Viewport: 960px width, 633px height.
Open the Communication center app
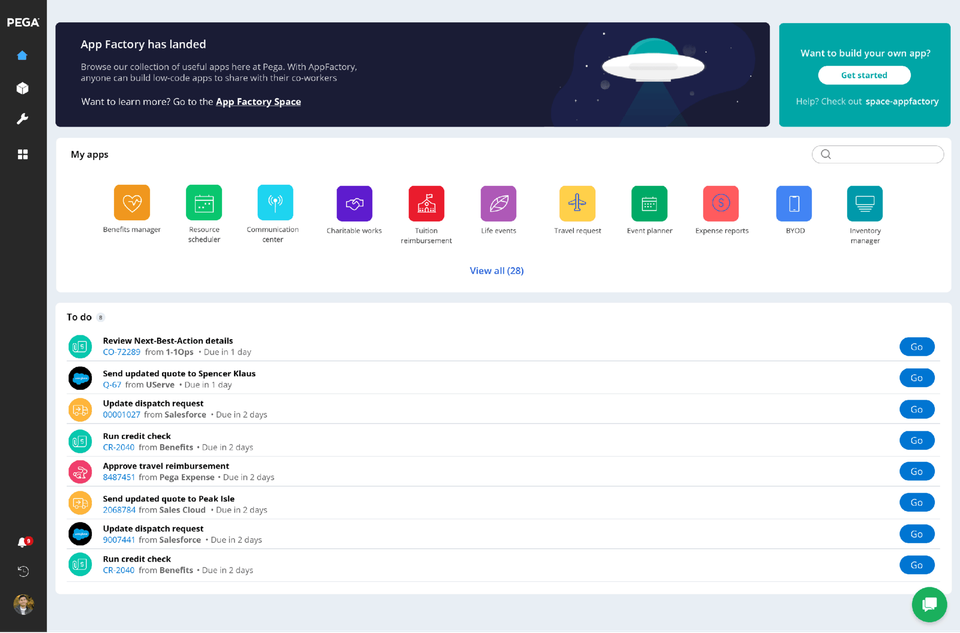tap(272, 203)
